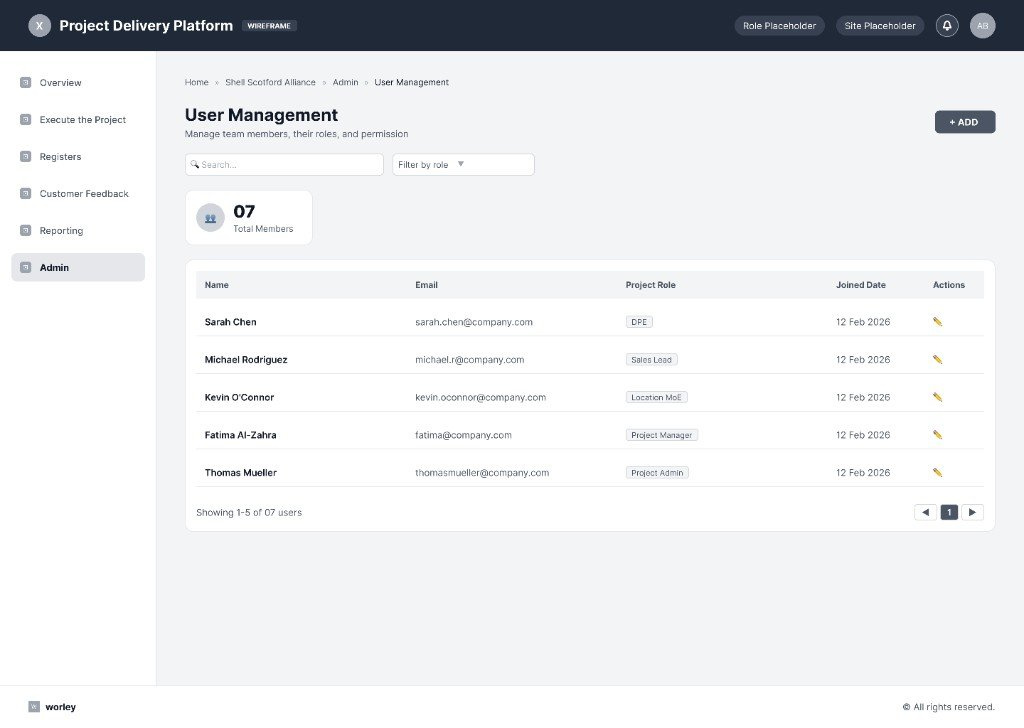
Task: Open Execute the Project in sidebar
Action: coord(78,119)
